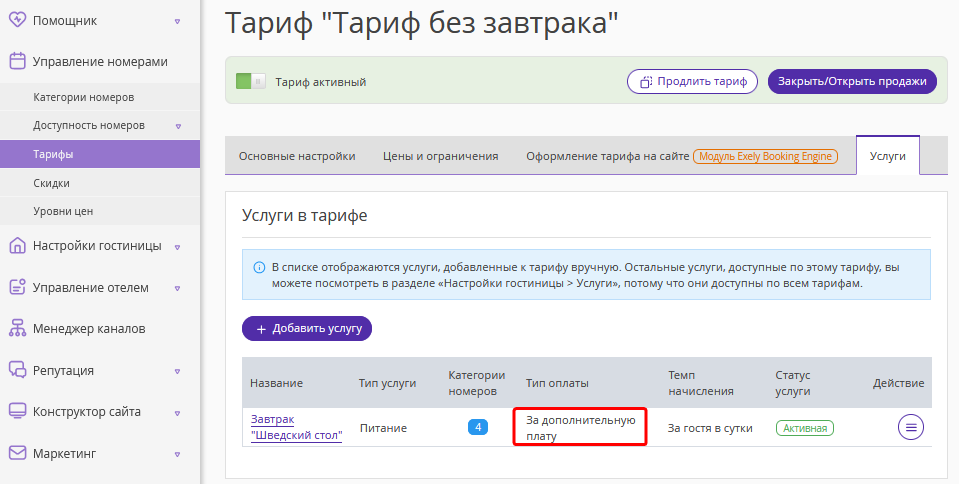Expand the Помощник menu arrow
This screenshot has width=959, height=484.
coord(177,21)
